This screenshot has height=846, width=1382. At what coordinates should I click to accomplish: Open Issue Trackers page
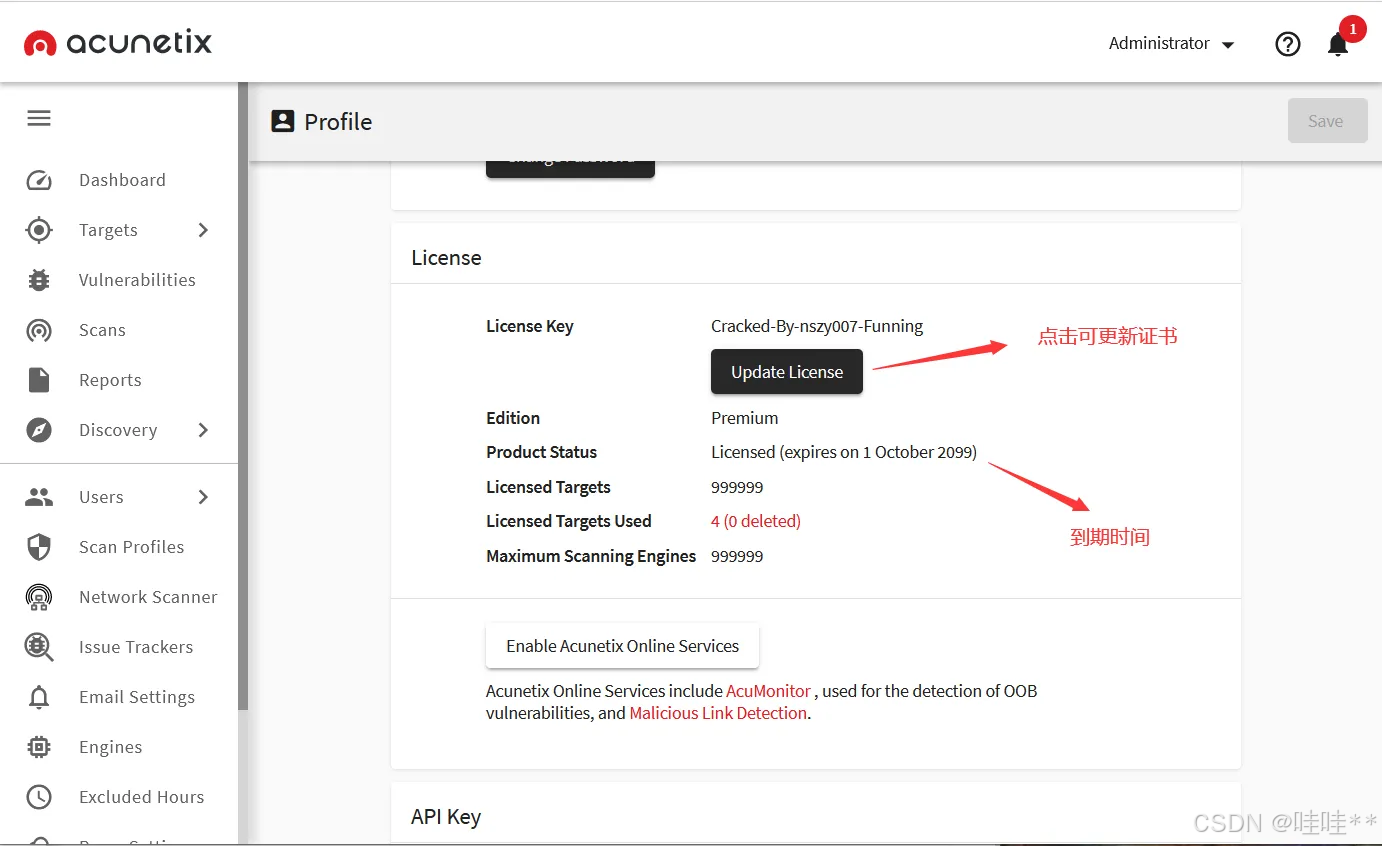pyautogui.click(x=136, y=647)
